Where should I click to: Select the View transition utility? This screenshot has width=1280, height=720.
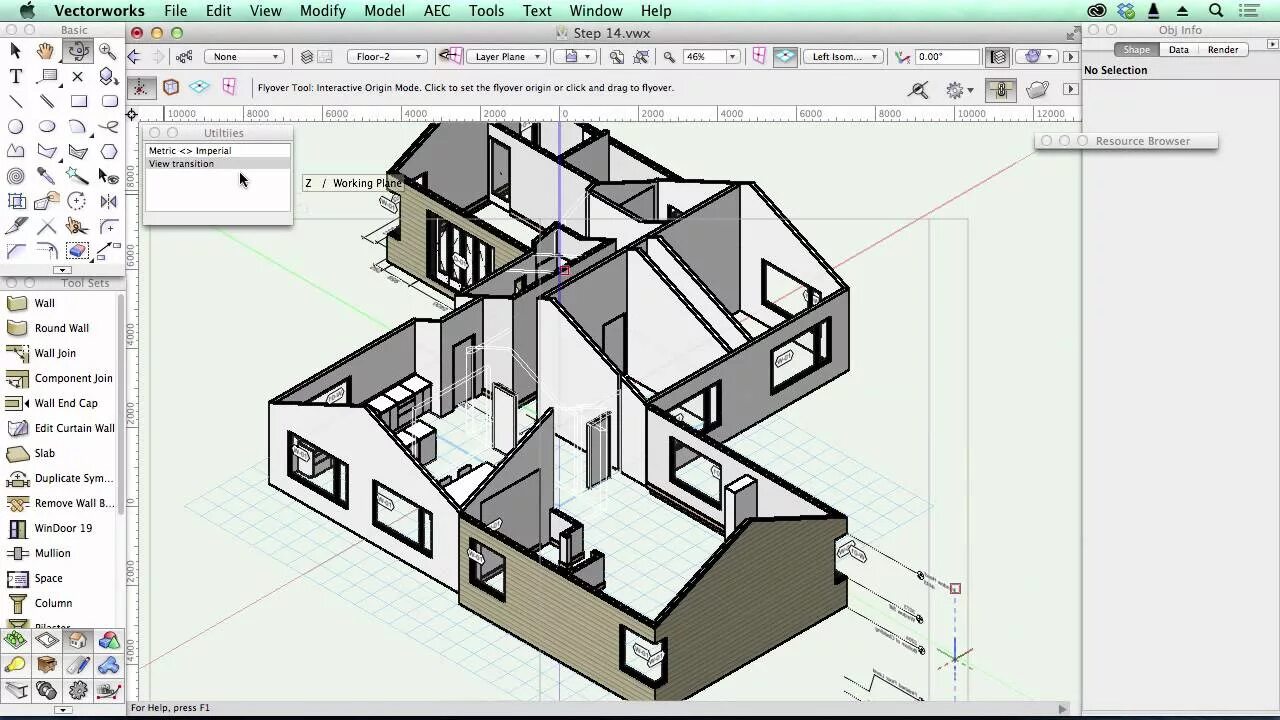(x=218, y=164)
